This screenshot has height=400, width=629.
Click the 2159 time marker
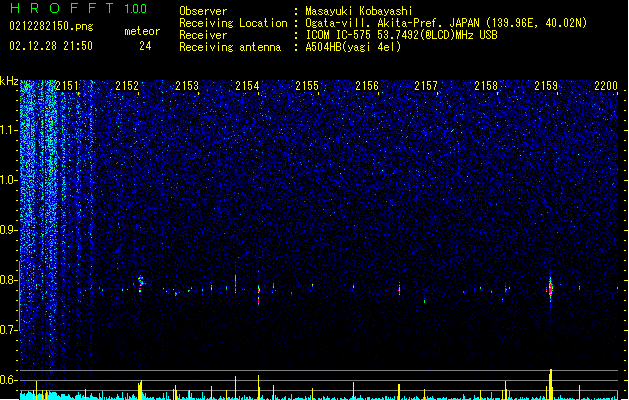coord(546,86)
